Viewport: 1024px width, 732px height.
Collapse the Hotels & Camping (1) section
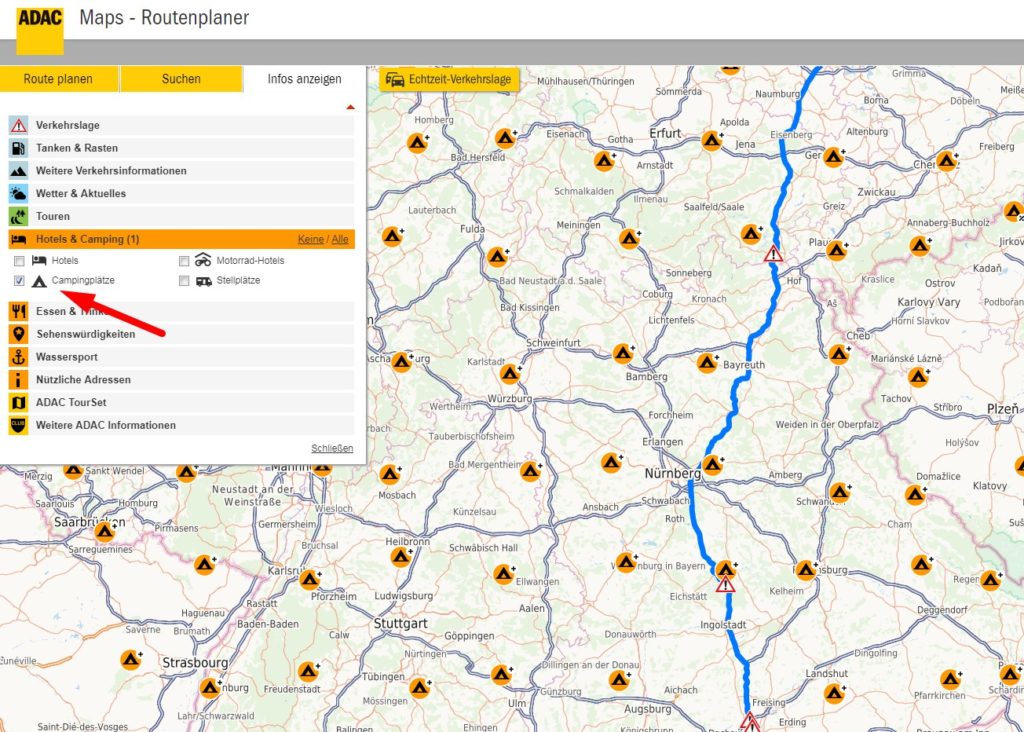click(182, 239)
